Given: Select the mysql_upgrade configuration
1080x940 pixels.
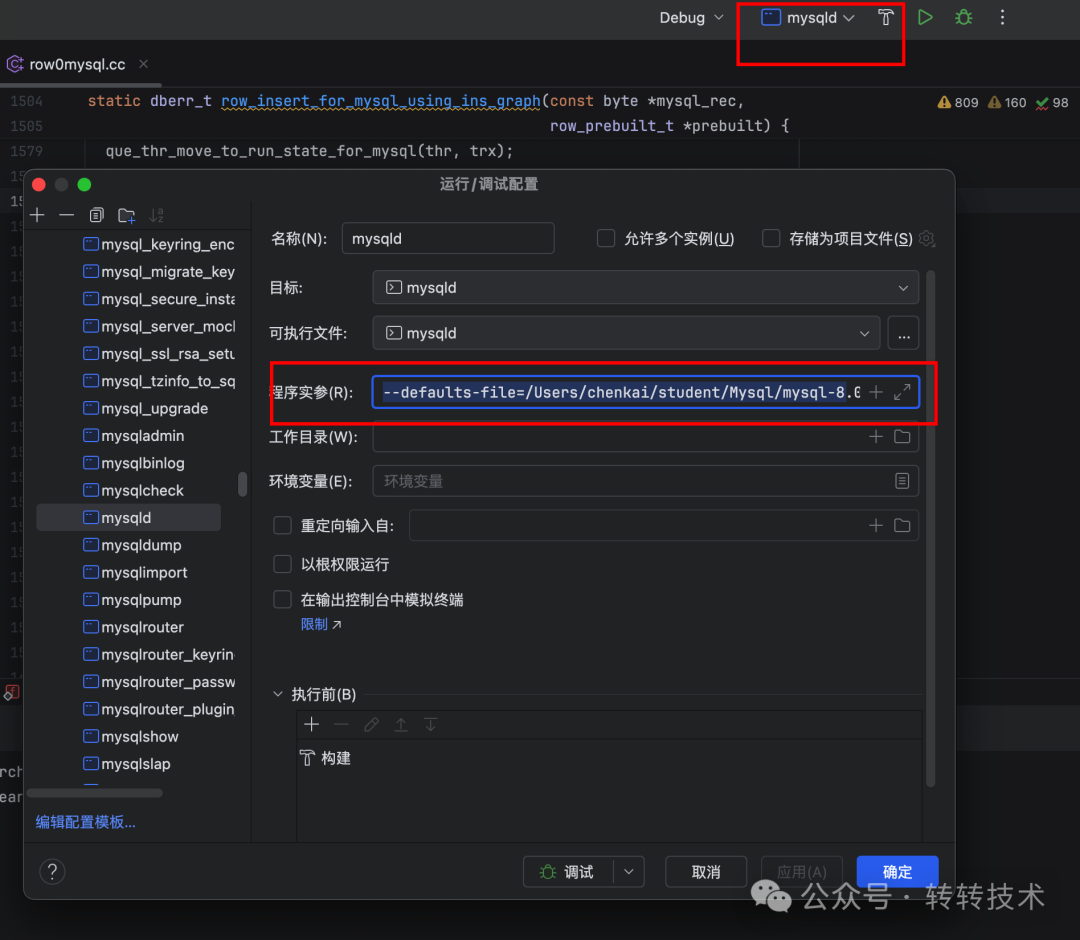Looking at the screenshot, I should click(154, 408).
